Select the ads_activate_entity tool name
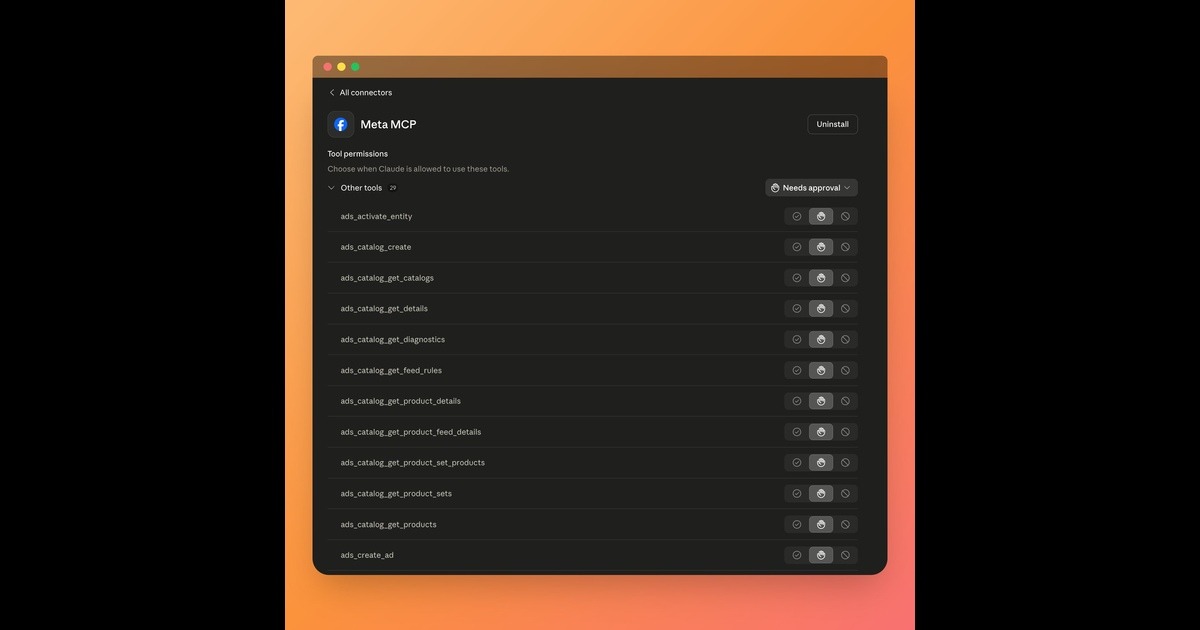Viewport: 1200px width, 630px height. pyautogui.click(x=376, y=216)
